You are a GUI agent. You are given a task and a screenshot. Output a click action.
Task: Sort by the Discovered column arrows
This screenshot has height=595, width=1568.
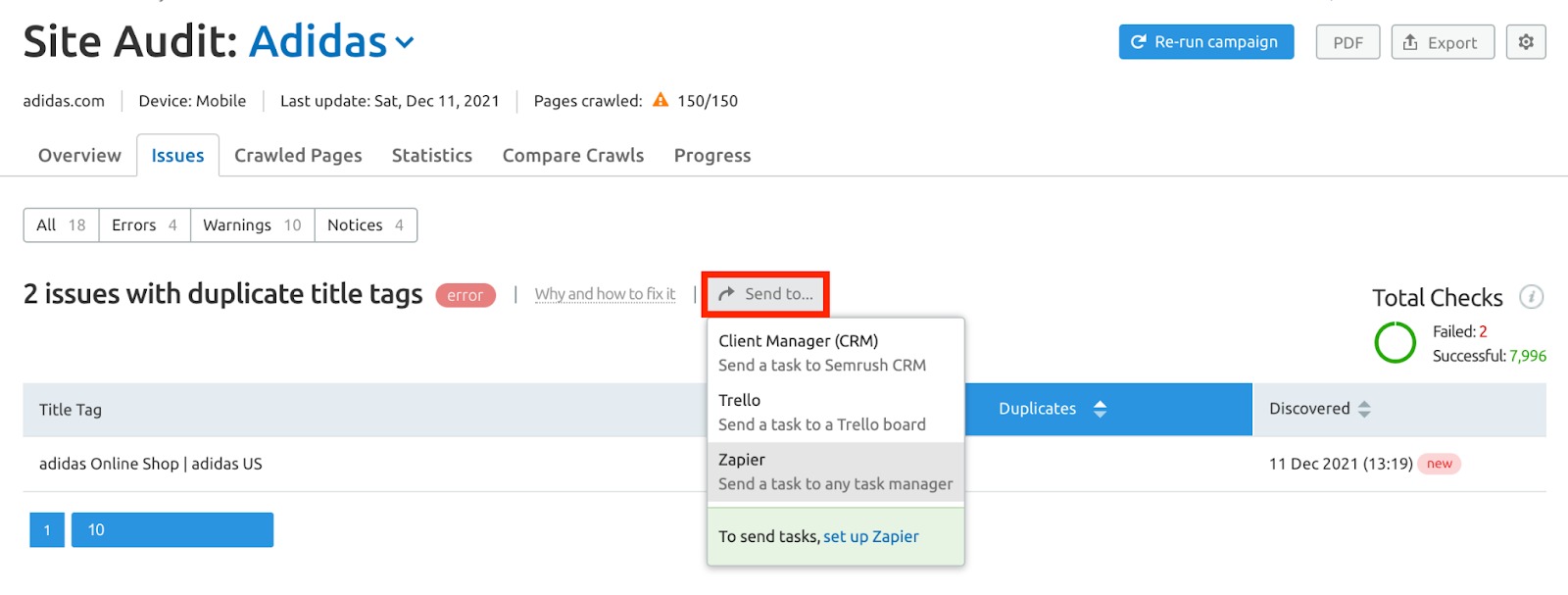pos(1364,409)
